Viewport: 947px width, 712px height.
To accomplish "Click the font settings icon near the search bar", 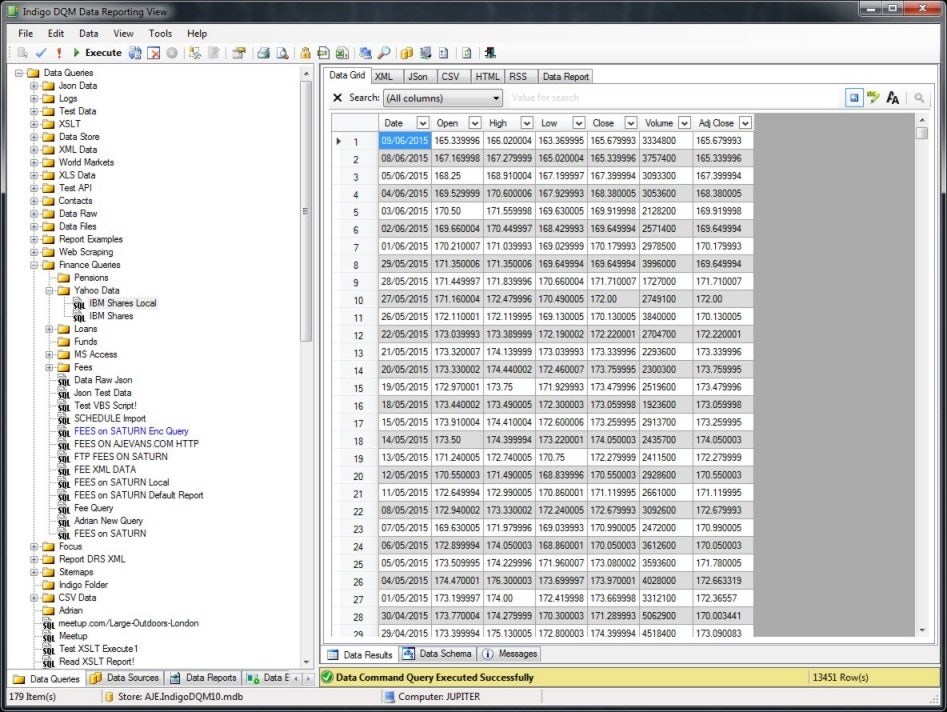I will click(893, 99).
